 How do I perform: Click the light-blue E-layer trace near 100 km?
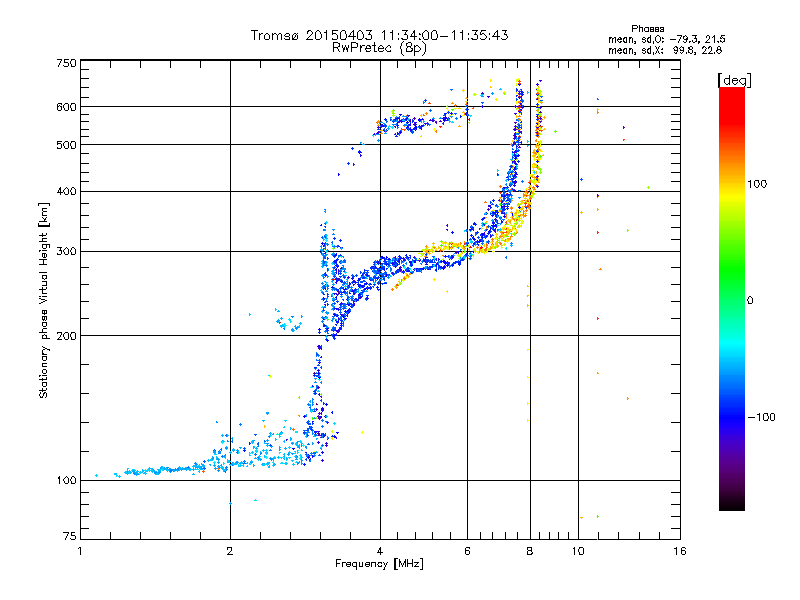(x=163, y=470)
